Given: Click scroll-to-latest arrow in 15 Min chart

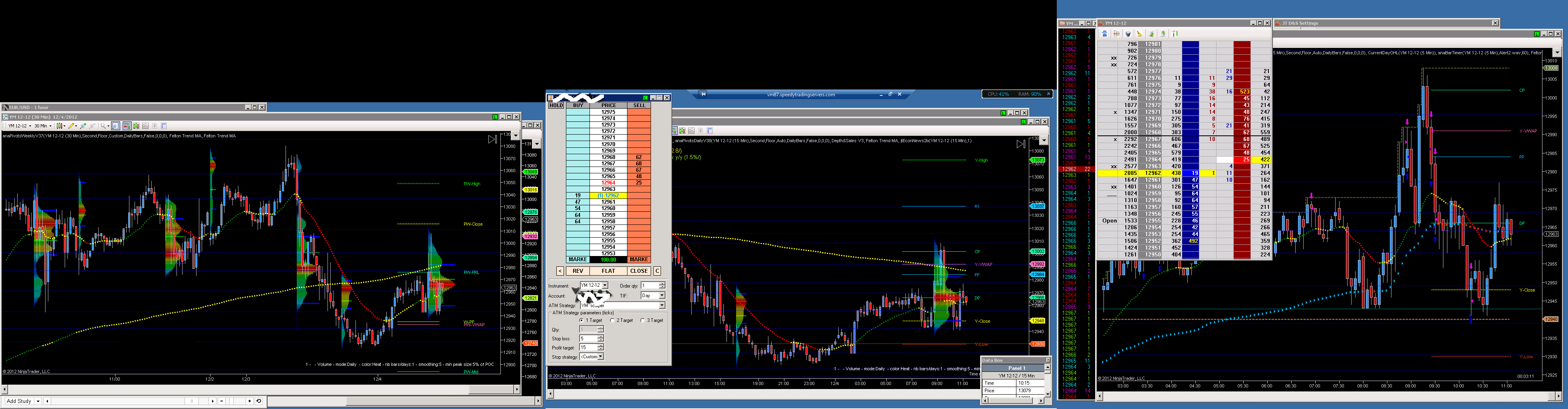Looking at the screenshot, I should click(x=1021, y=144).
